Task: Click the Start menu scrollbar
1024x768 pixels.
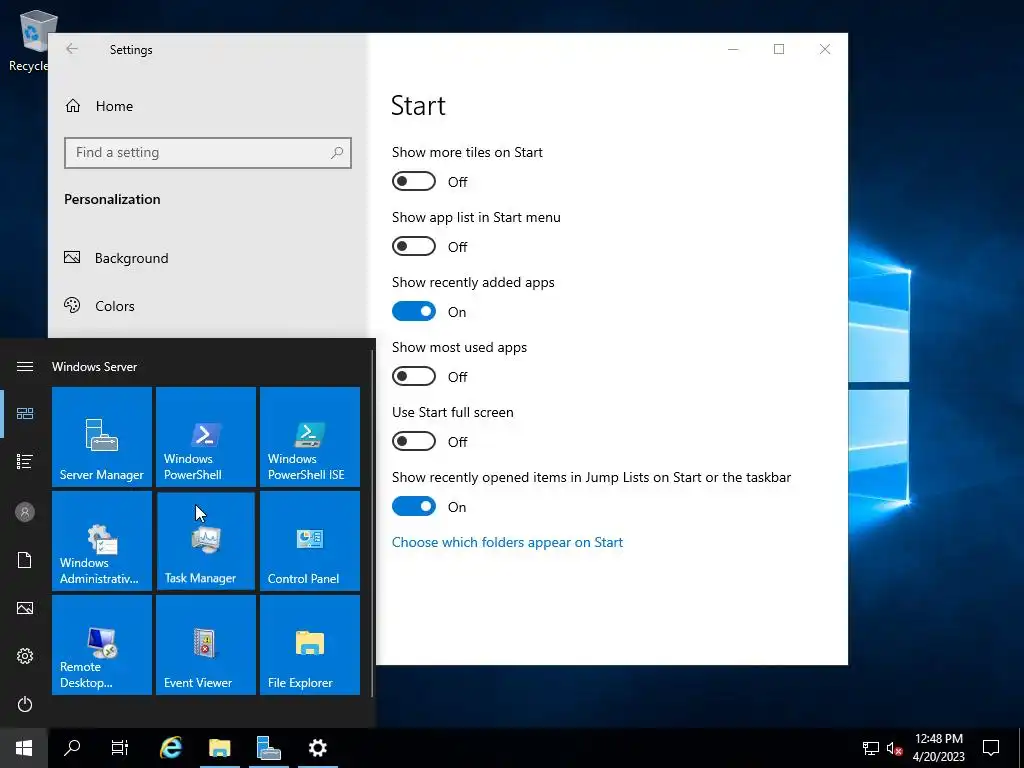Action: [x=372, y=524]
